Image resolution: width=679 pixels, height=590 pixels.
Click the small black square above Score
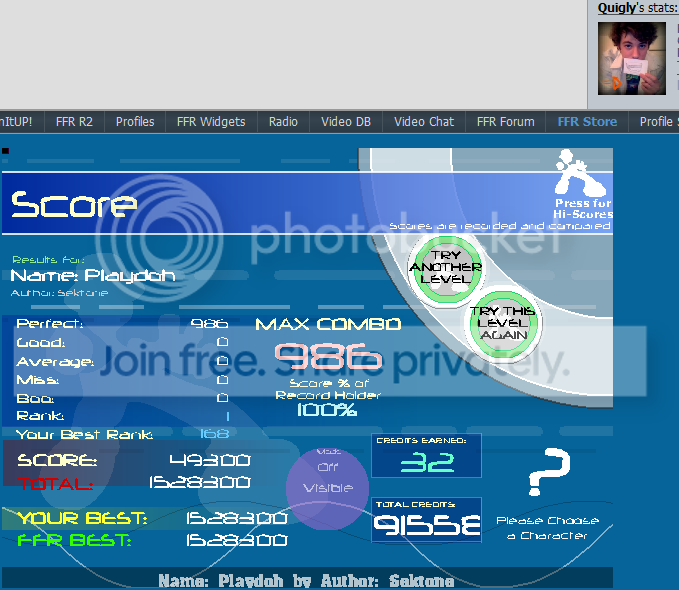click(6, 151)
